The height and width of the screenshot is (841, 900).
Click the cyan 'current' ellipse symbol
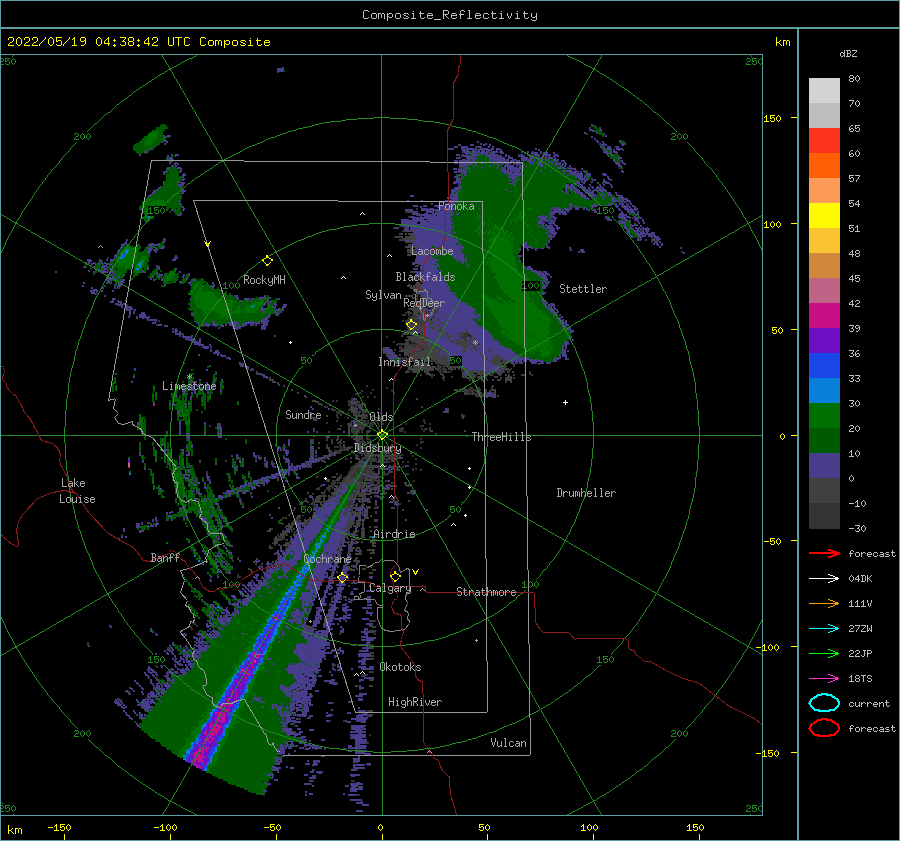824,703
